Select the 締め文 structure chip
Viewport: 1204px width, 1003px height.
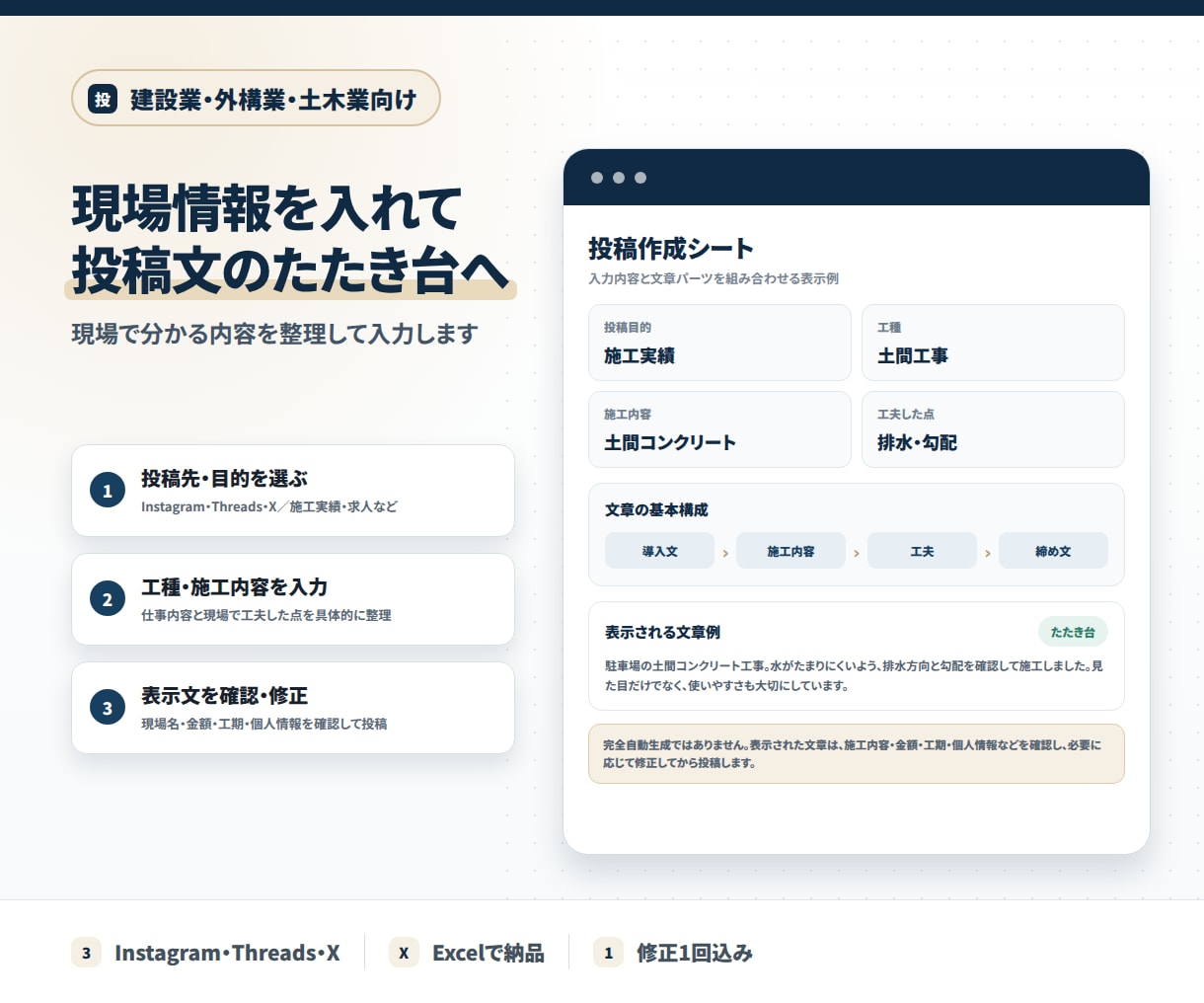pos(1053,551)
